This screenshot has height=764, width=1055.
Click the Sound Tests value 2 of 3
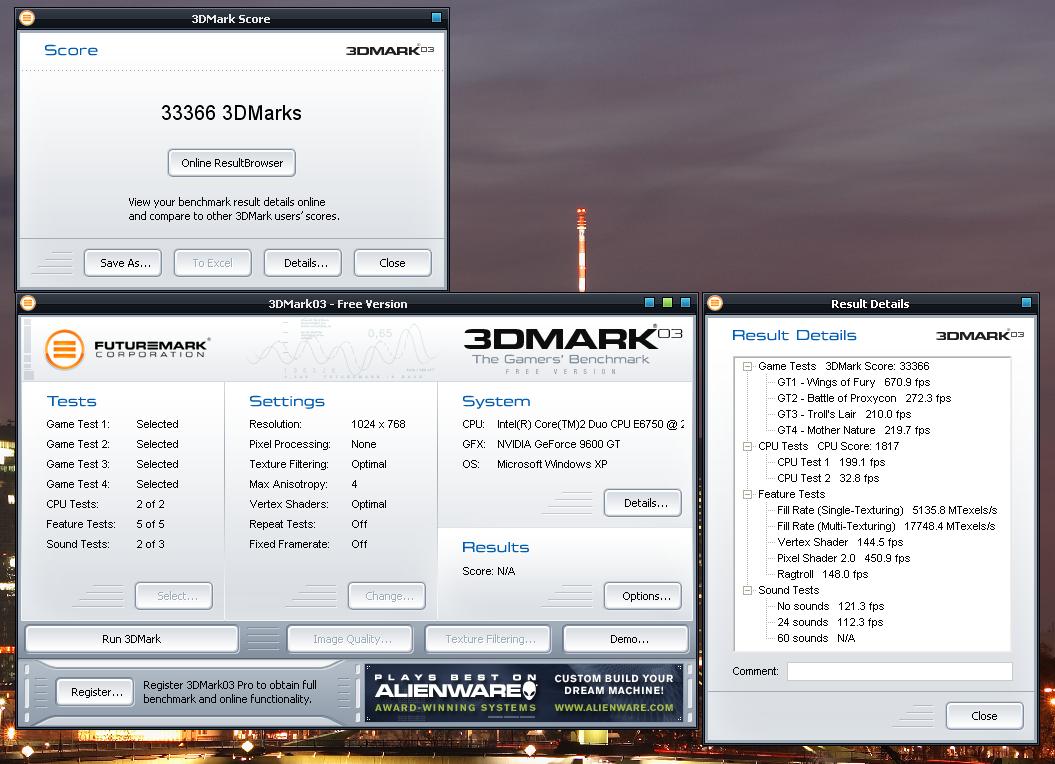(x=150, y=544)
